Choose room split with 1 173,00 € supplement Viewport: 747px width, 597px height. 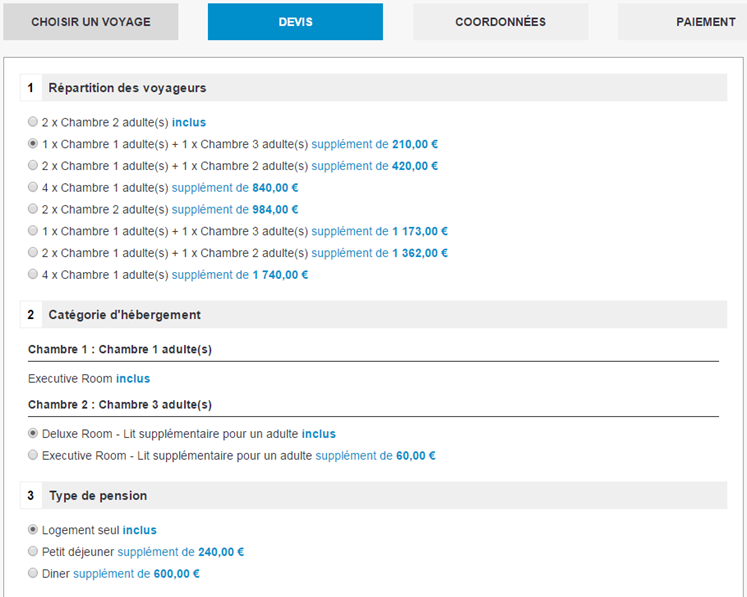pyautogui.click(x=33, y=231)
